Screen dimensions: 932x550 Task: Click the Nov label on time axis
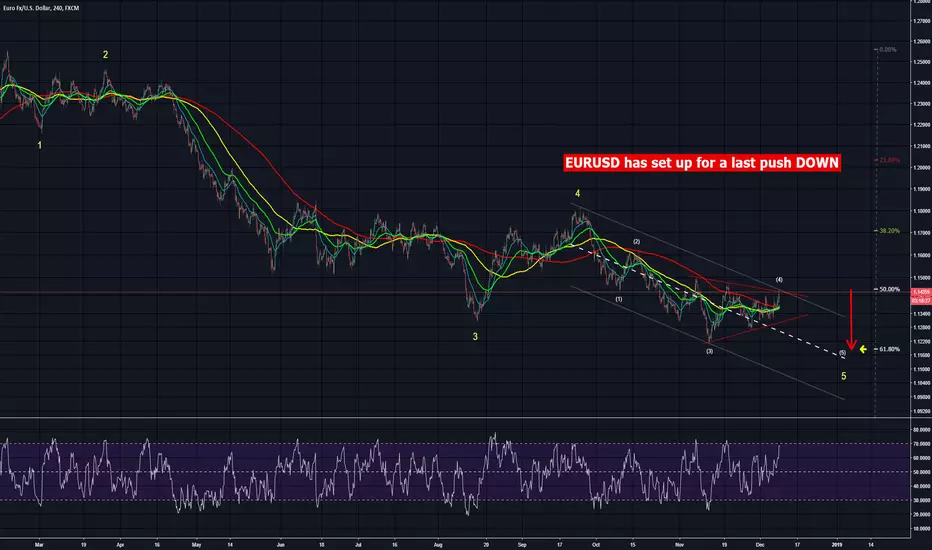pos(680,544)
